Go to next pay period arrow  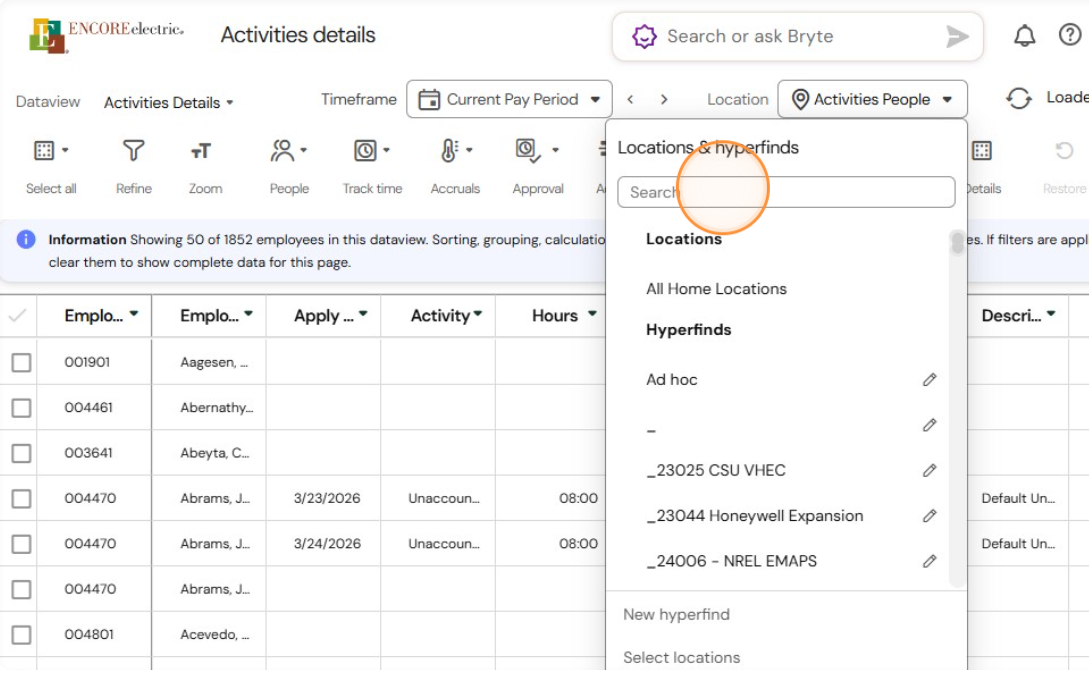click(664, 99)
